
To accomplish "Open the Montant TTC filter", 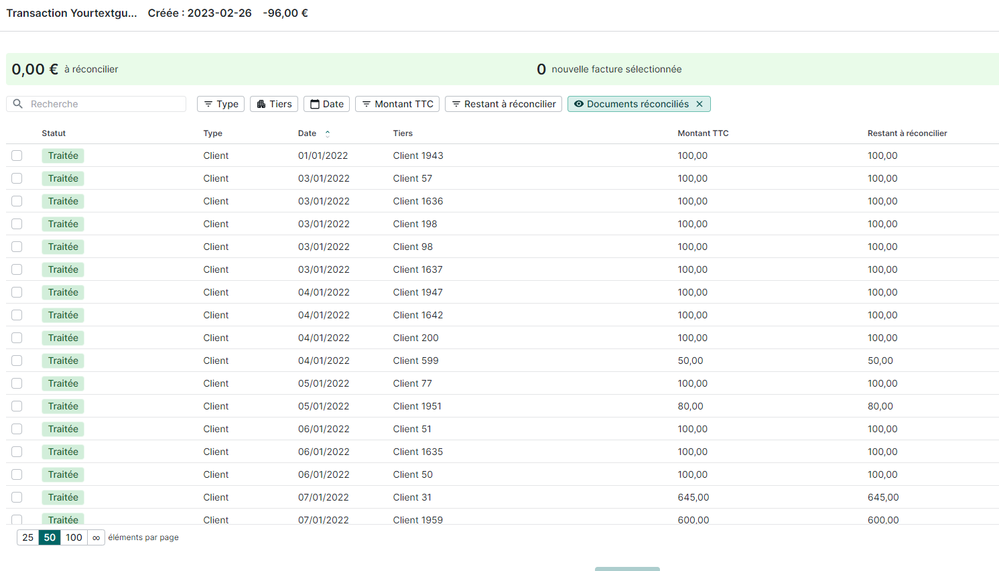I will [x=396, y=104].
